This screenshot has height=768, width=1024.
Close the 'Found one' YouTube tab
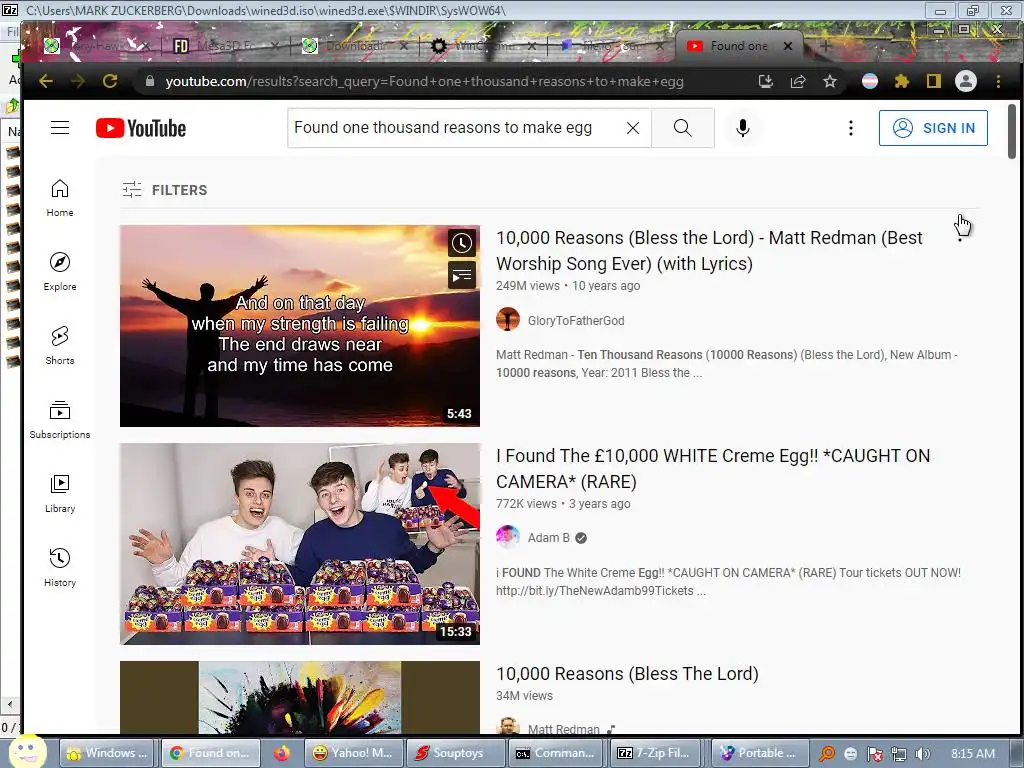[788, 46]
